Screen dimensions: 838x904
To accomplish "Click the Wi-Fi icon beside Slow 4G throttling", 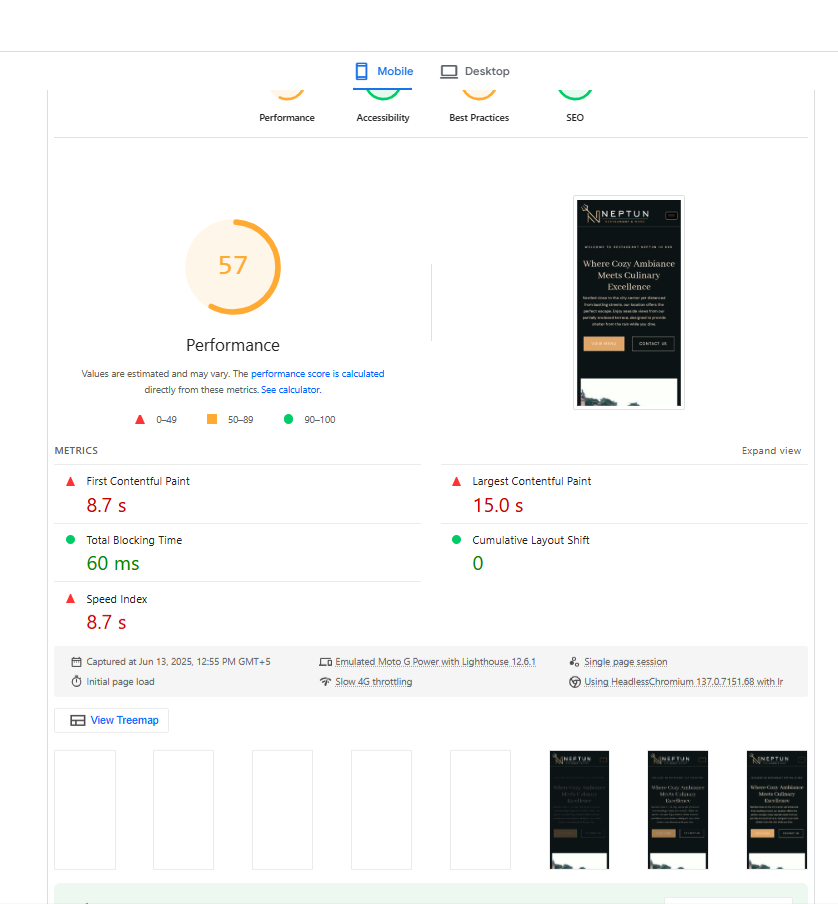I will (x=326, y=681).
